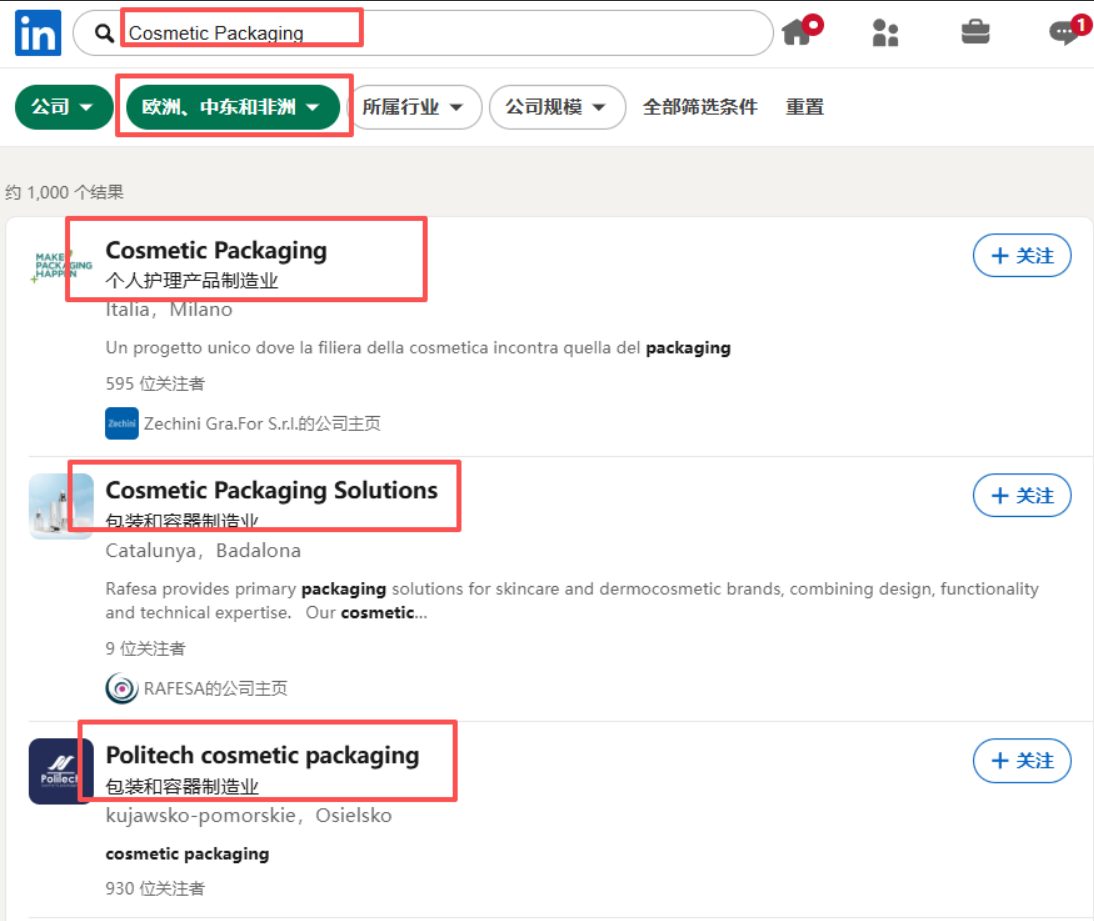The image size is (1094, 921).
Task: Click the 595 位关注者 follower count
Action: [x=155, y=383]
